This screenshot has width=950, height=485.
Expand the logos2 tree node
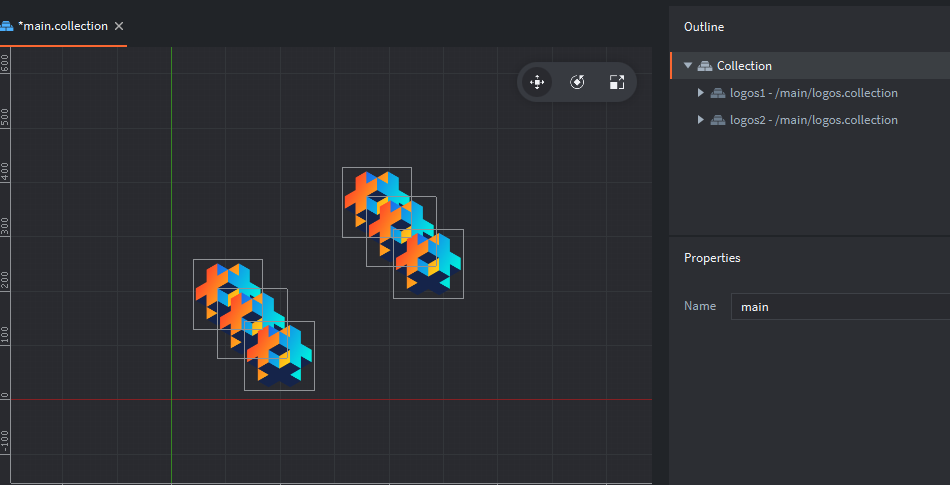[701, 120]
